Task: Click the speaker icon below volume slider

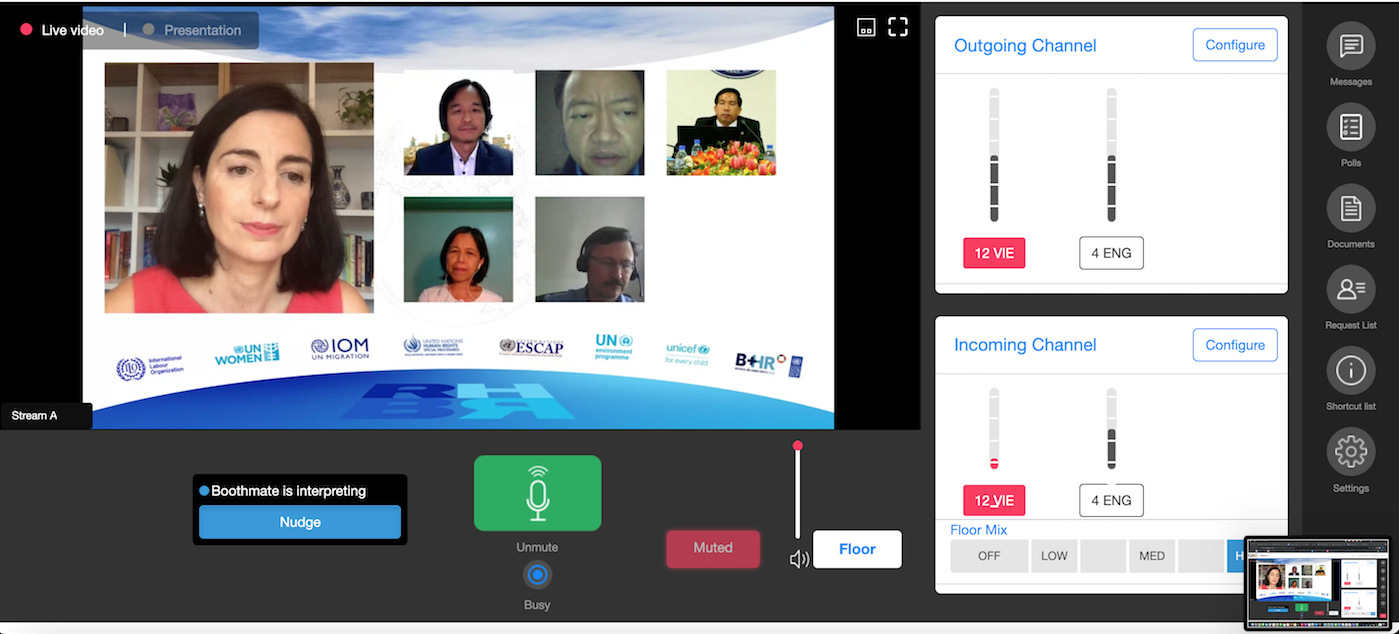Action: 799,560
